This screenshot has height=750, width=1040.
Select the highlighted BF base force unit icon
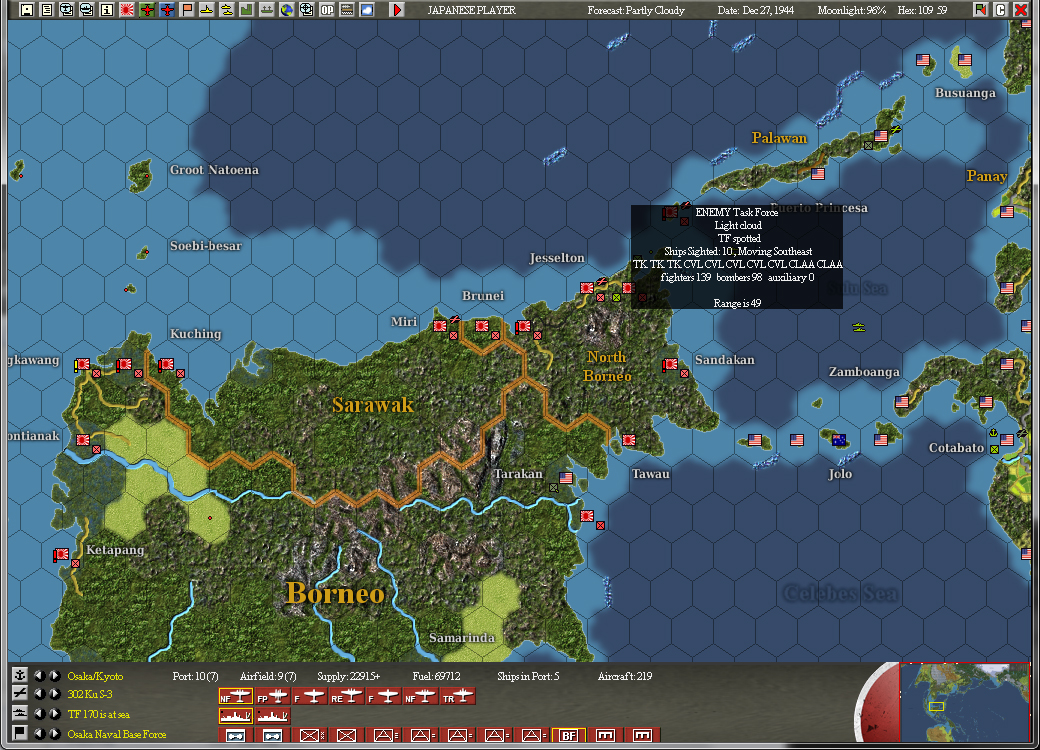coord(569,735)
